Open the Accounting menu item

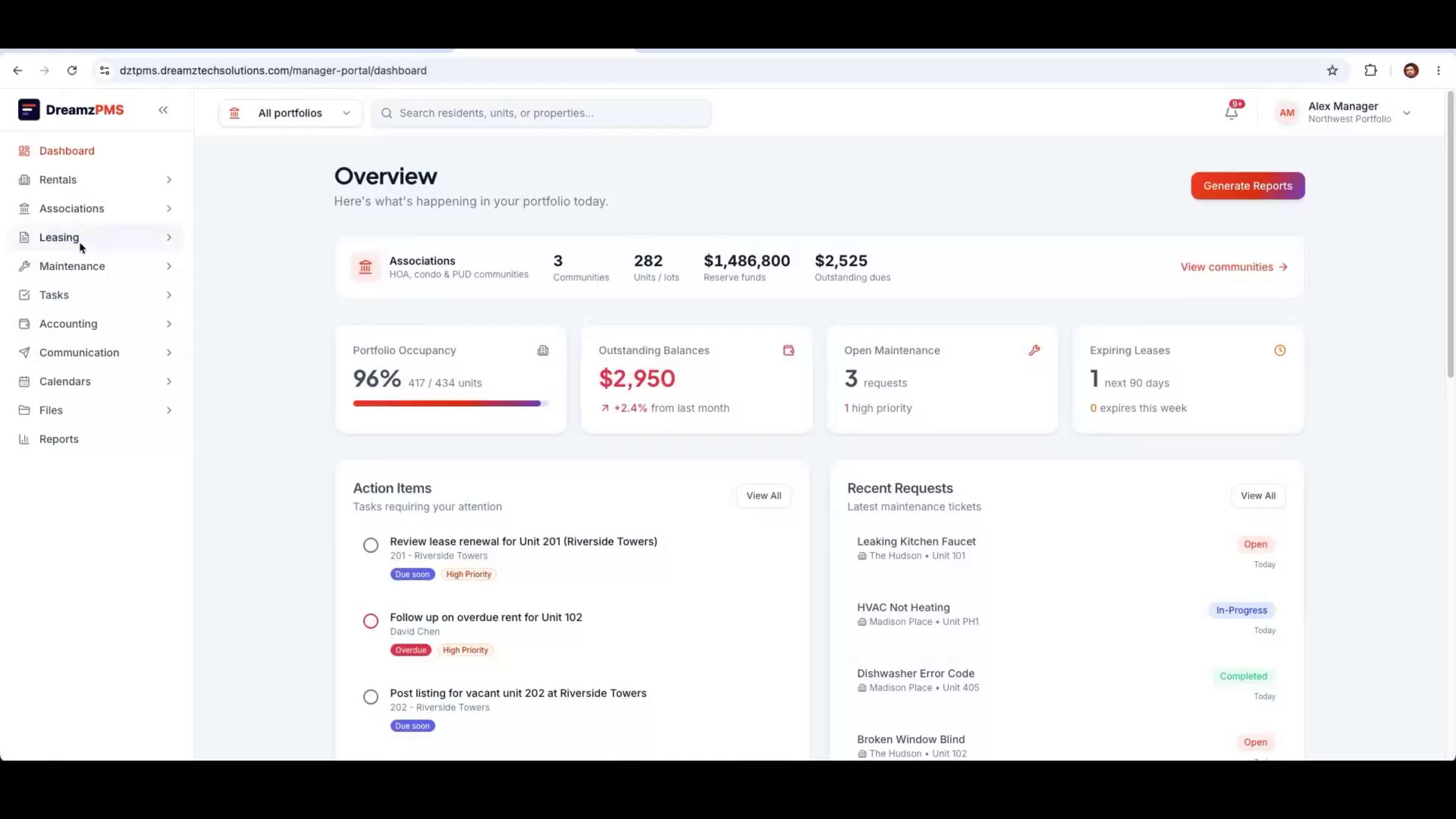click(x=96, y=324)
